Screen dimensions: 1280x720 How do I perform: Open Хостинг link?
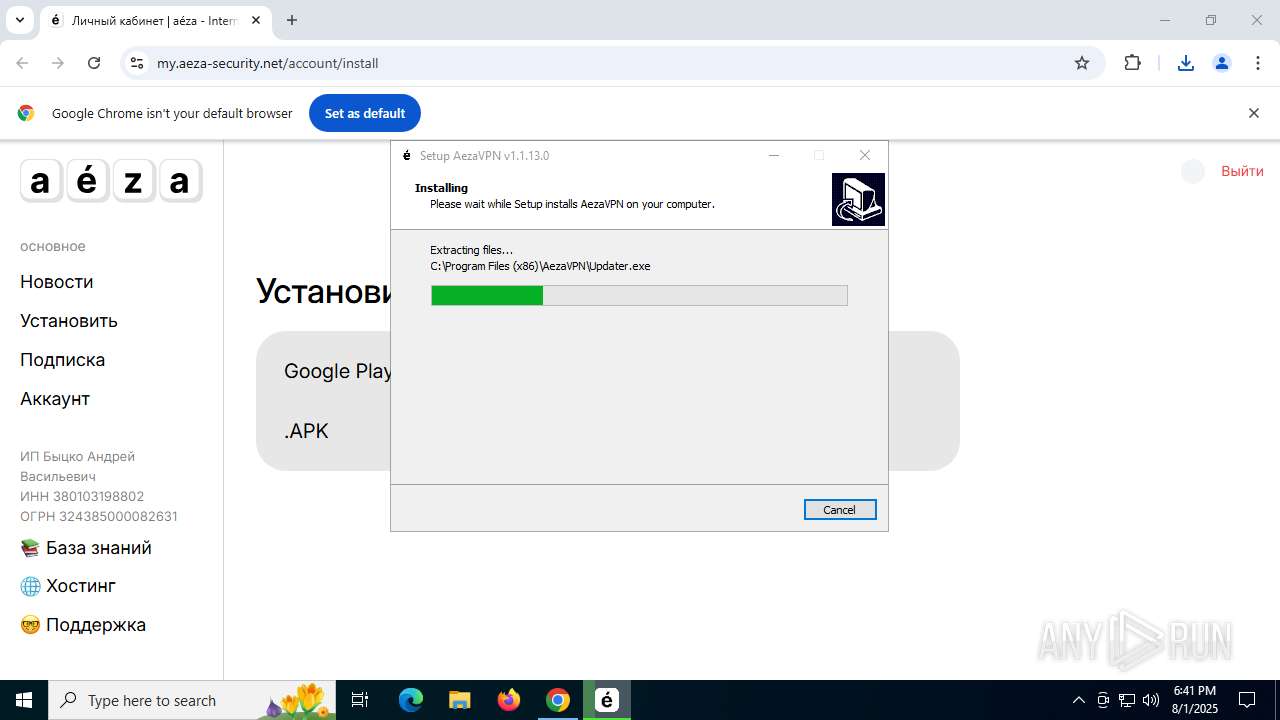click(68, 586)
